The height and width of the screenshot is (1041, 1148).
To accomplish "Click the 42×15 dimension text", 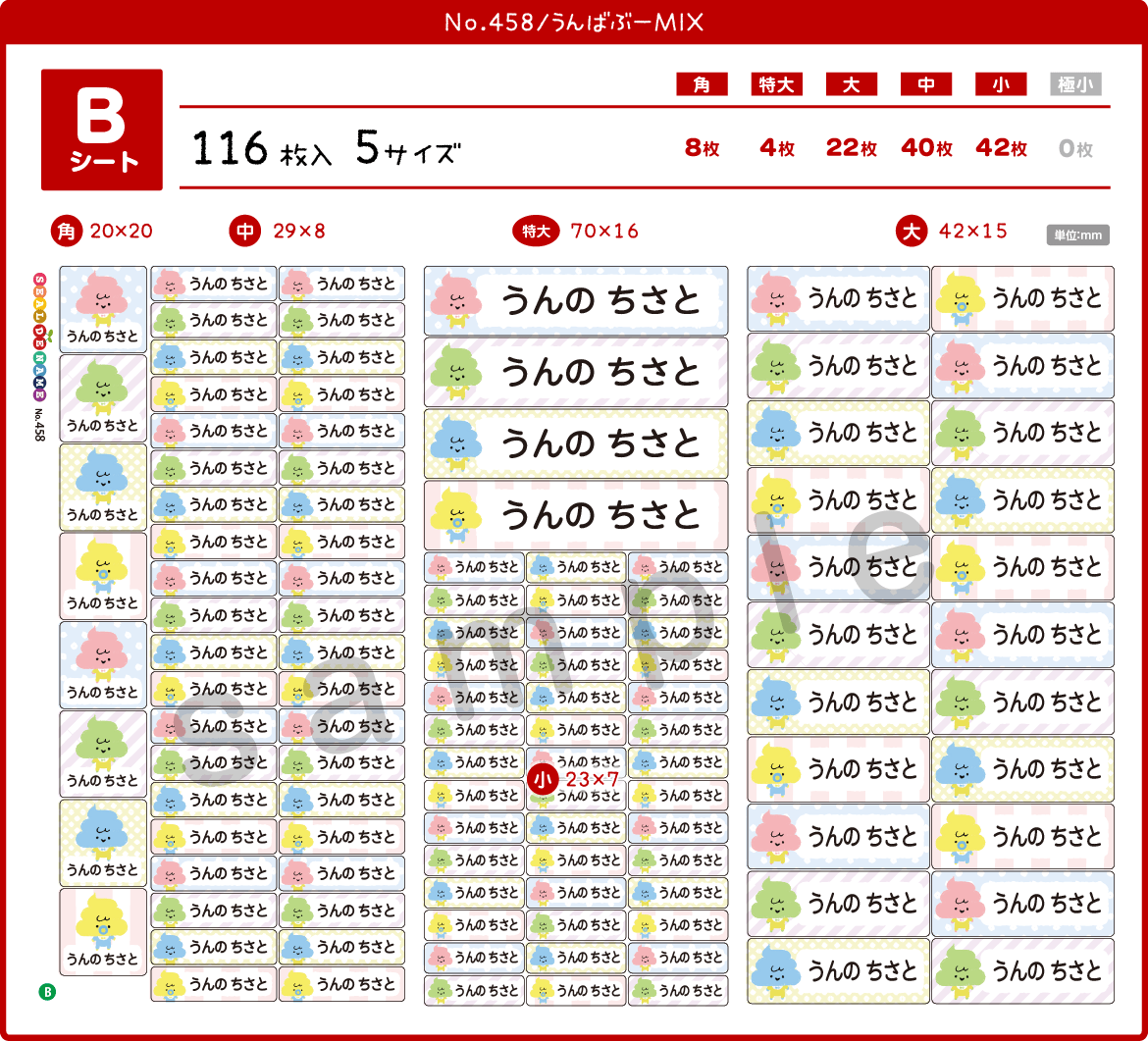I will tap(973, 232).
